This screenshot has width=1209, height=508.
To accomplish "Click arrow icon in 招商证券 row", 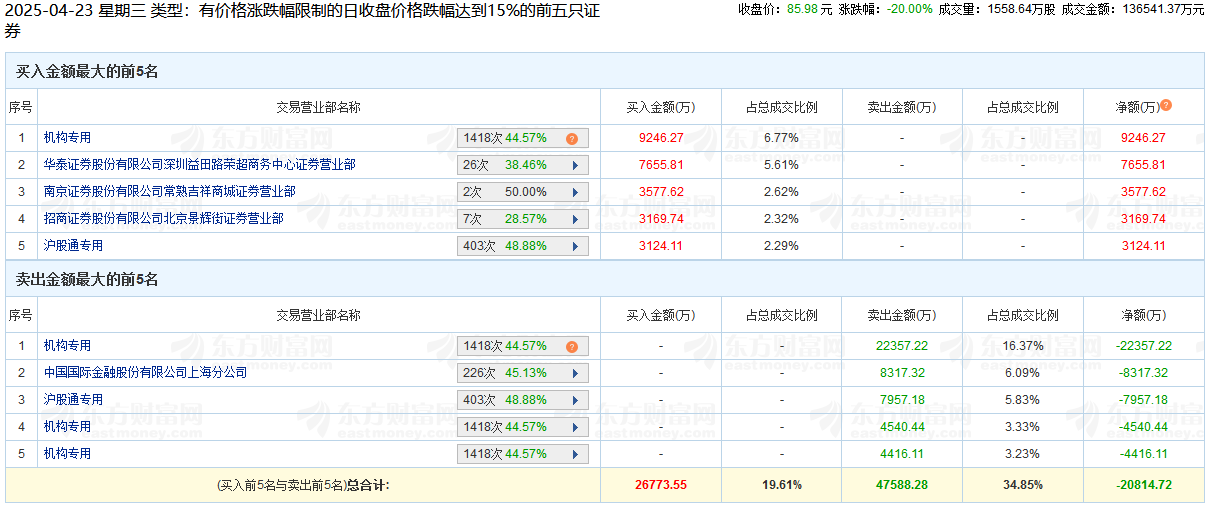I will (x=575, y=219).
